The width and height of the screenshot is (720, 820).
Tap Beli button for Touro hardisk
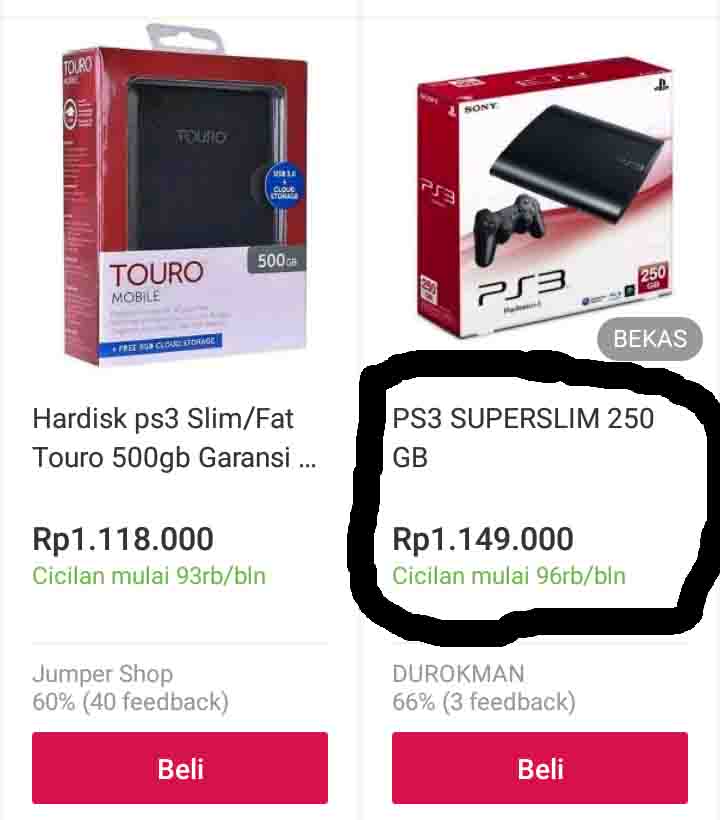(180, 768)
